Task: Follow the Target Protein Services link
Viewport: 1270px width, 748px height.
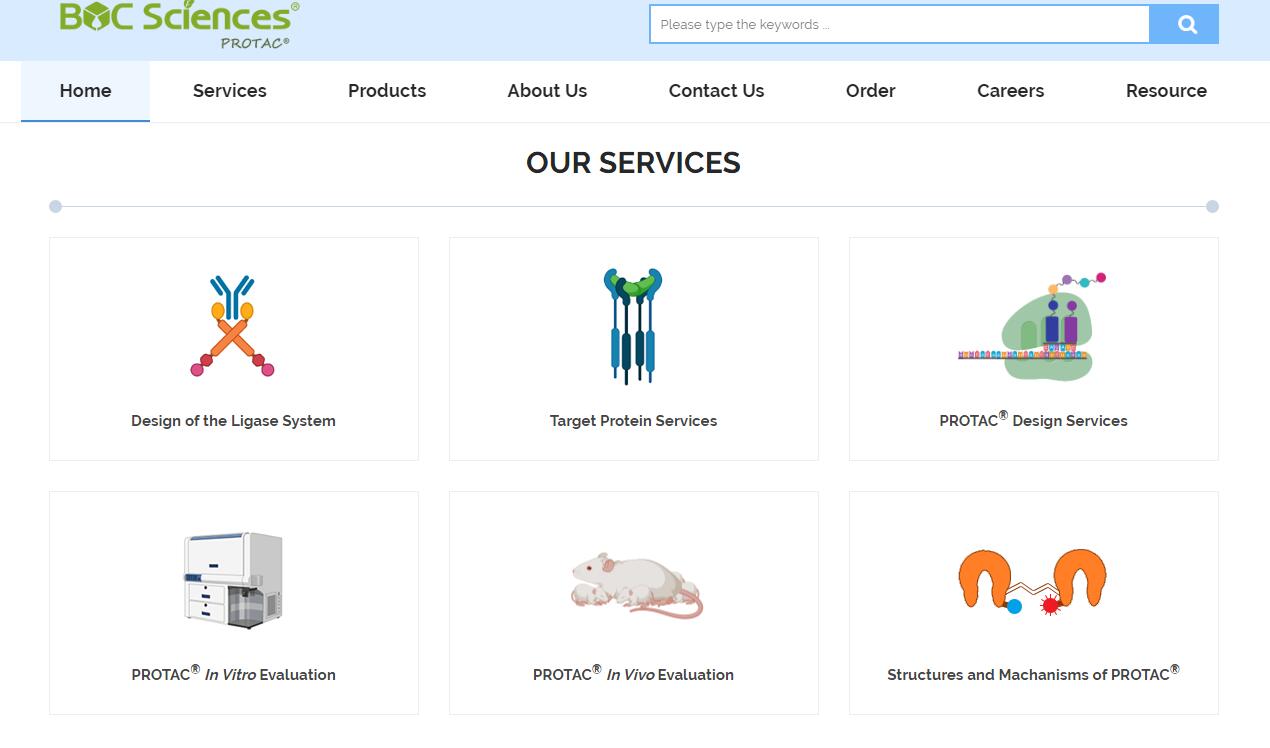Action: pyautogui.click(x=633, y=421)
